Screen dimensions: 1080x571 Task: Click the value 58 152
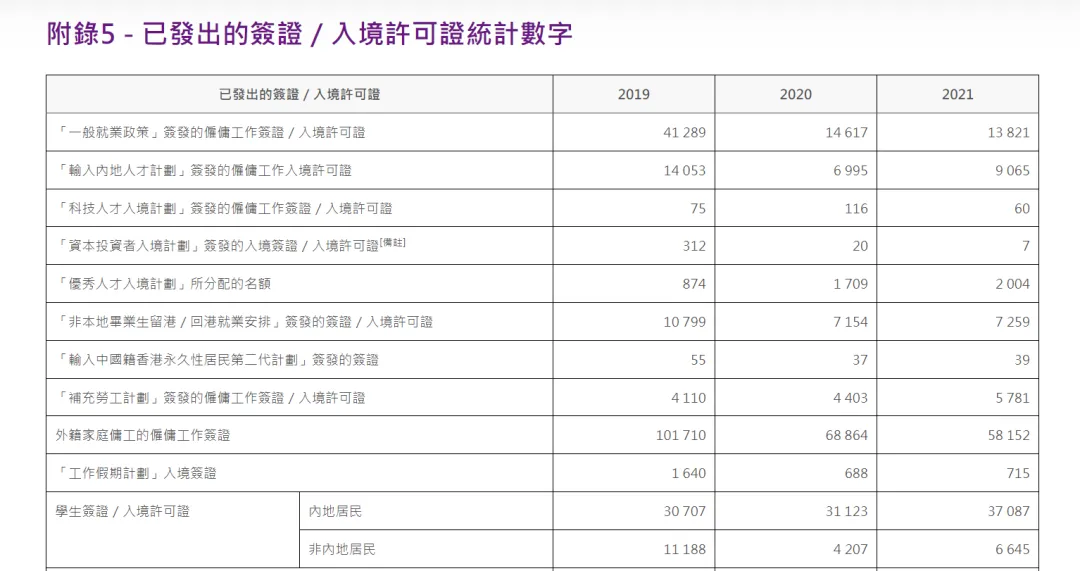(1008, 435)
